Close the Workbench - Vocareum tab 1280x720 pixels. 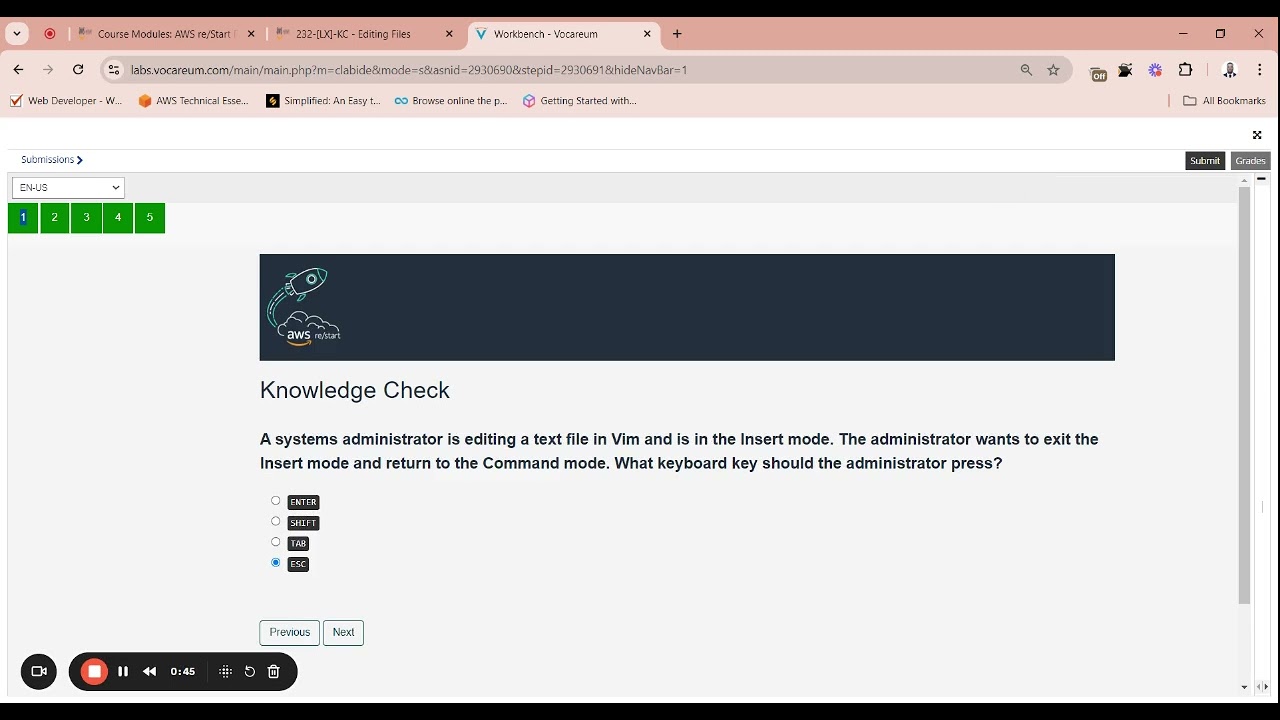click(647, 34)
